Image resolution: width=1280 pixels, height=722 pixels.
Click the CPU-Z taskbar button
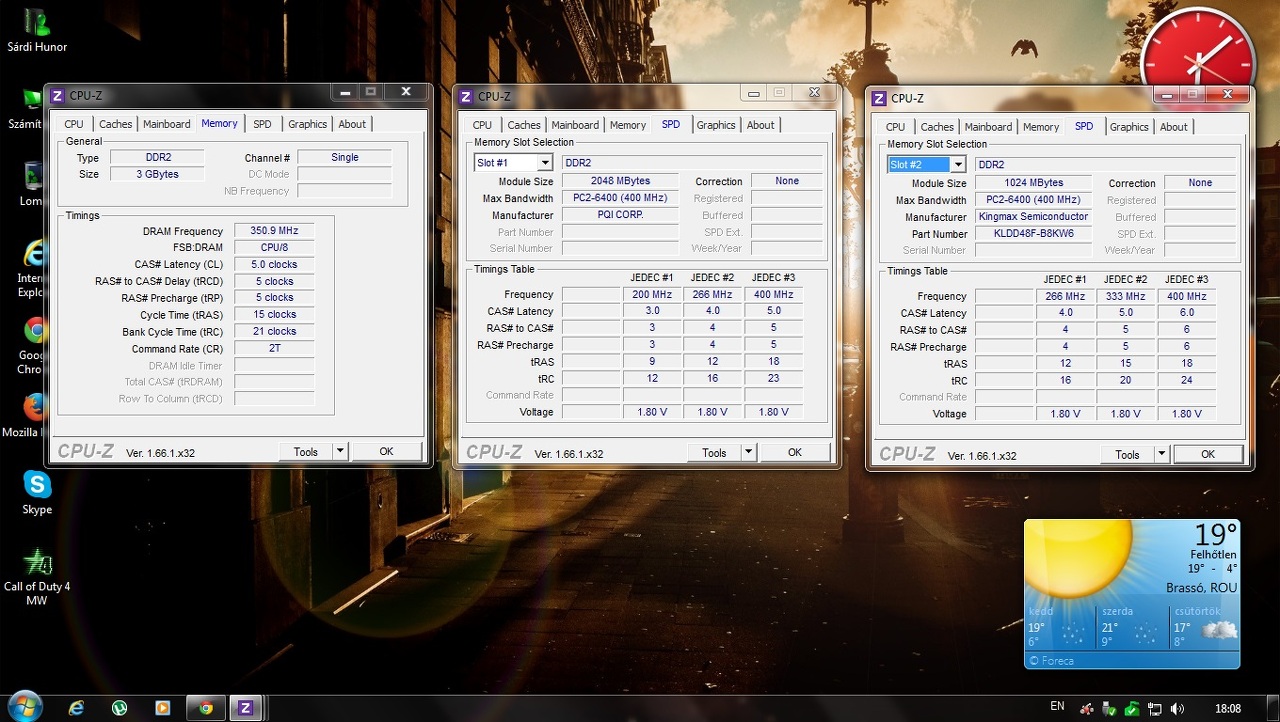[x=245, y=708]
